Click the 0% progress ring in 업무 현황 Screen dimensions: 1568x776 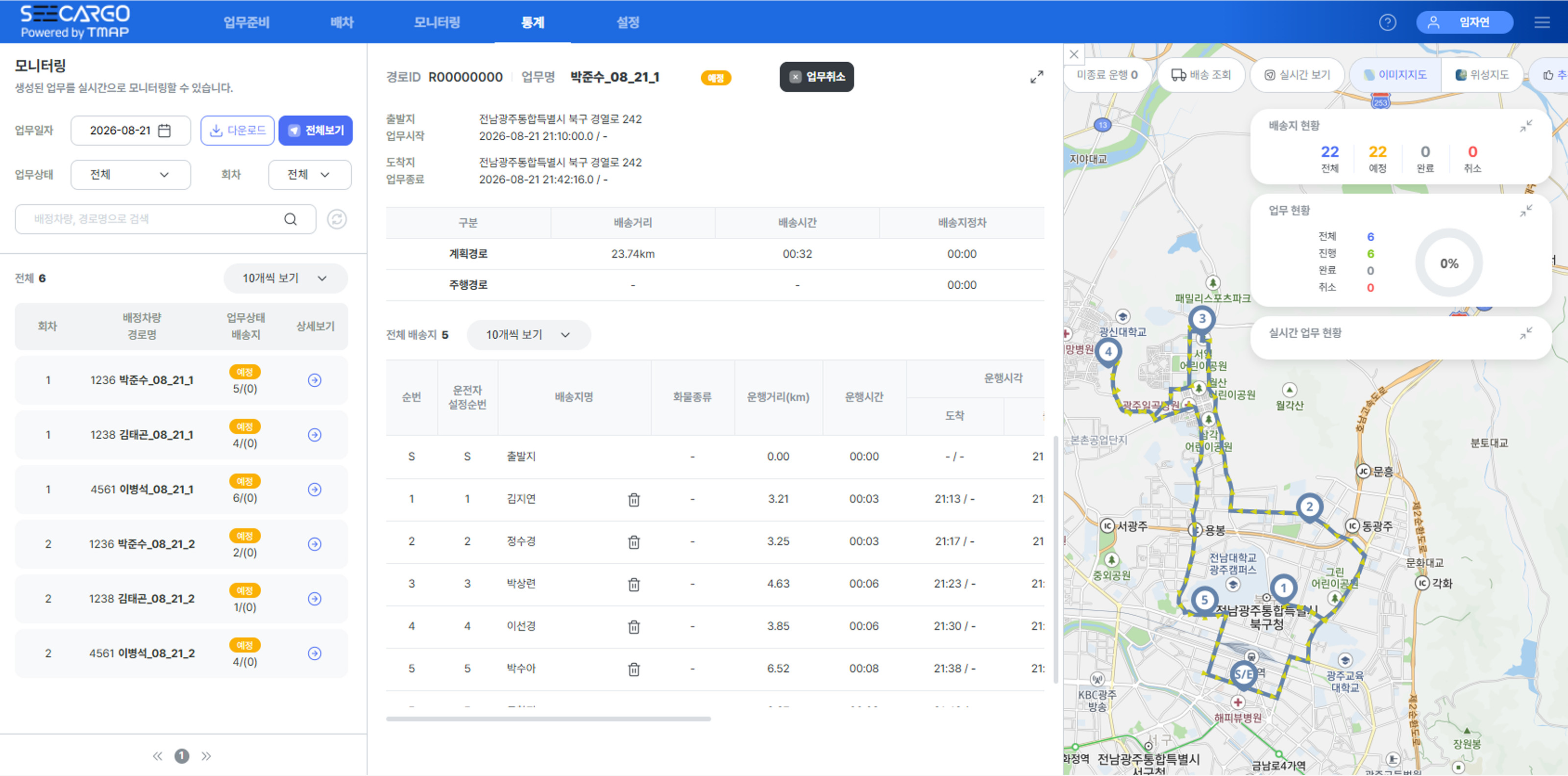[x=1449, y=263]
